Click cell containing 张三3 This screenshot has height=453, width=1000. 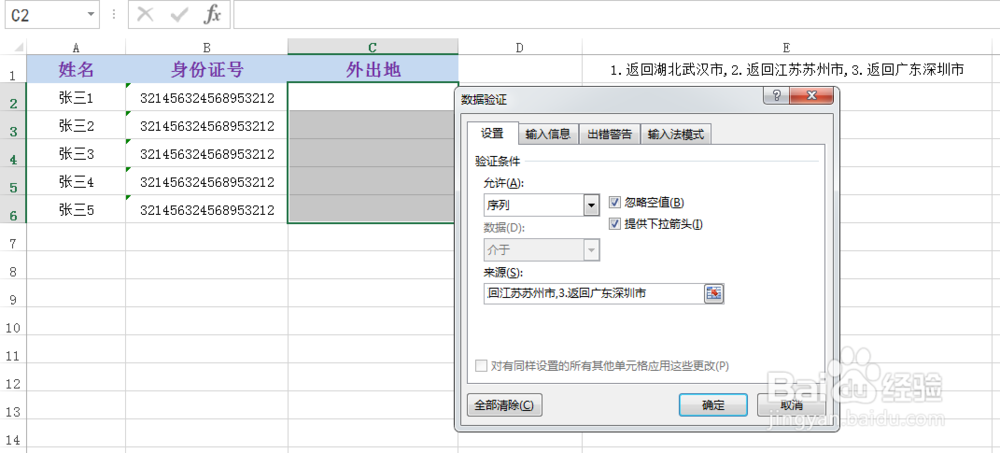76,154
